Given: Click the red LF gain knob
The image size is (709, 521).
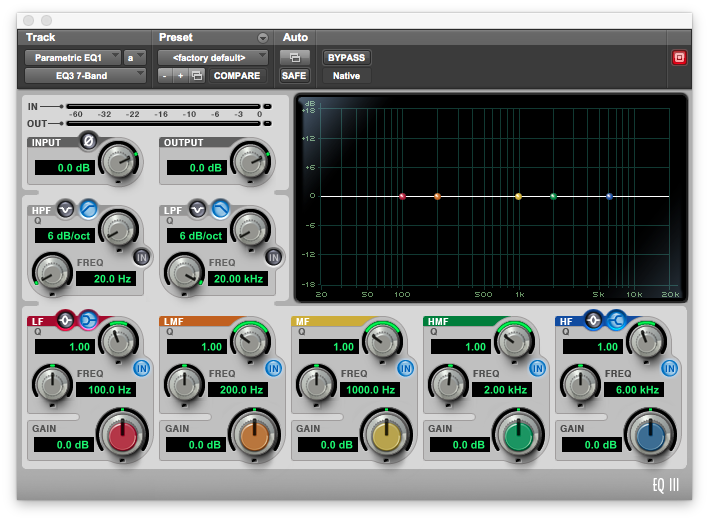Looking at the screenshot, I should [122, 435].
